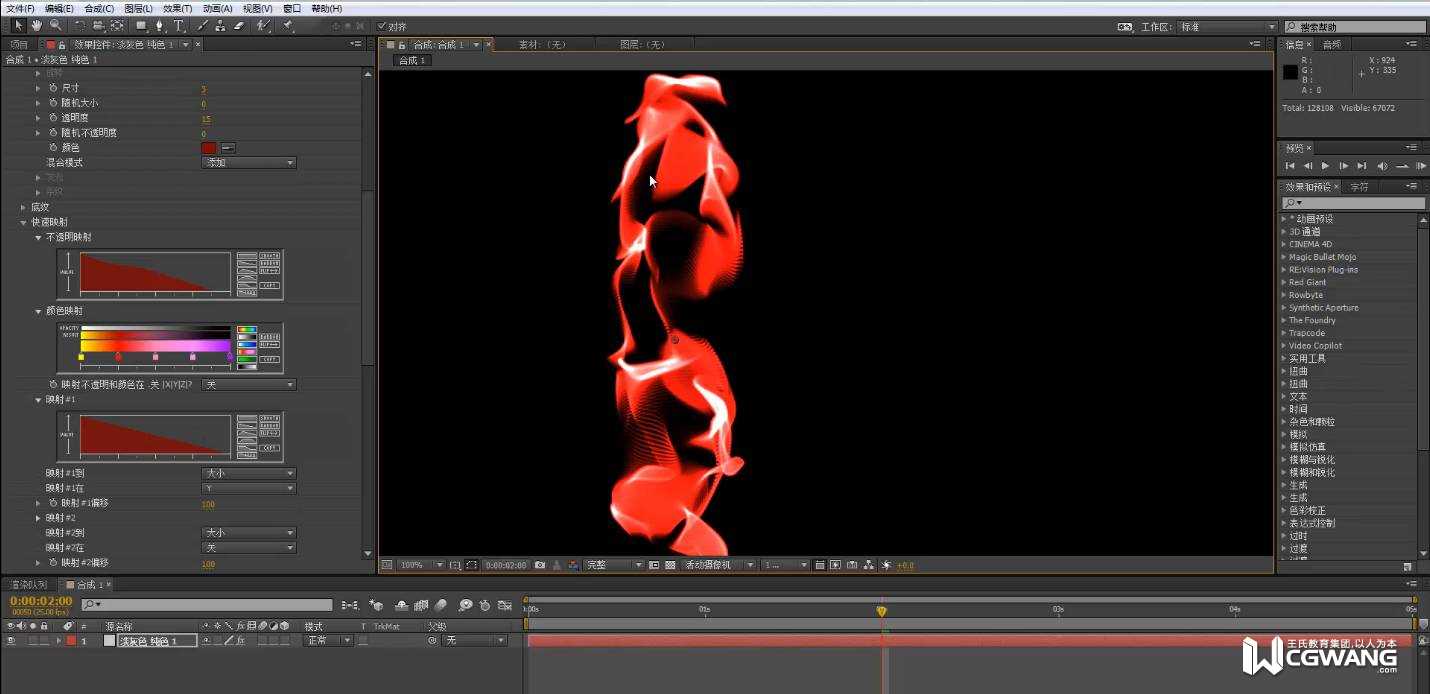Enable the Snapping 对齐 checkbox
1430x694 pixels.
(x=382, y=26)
